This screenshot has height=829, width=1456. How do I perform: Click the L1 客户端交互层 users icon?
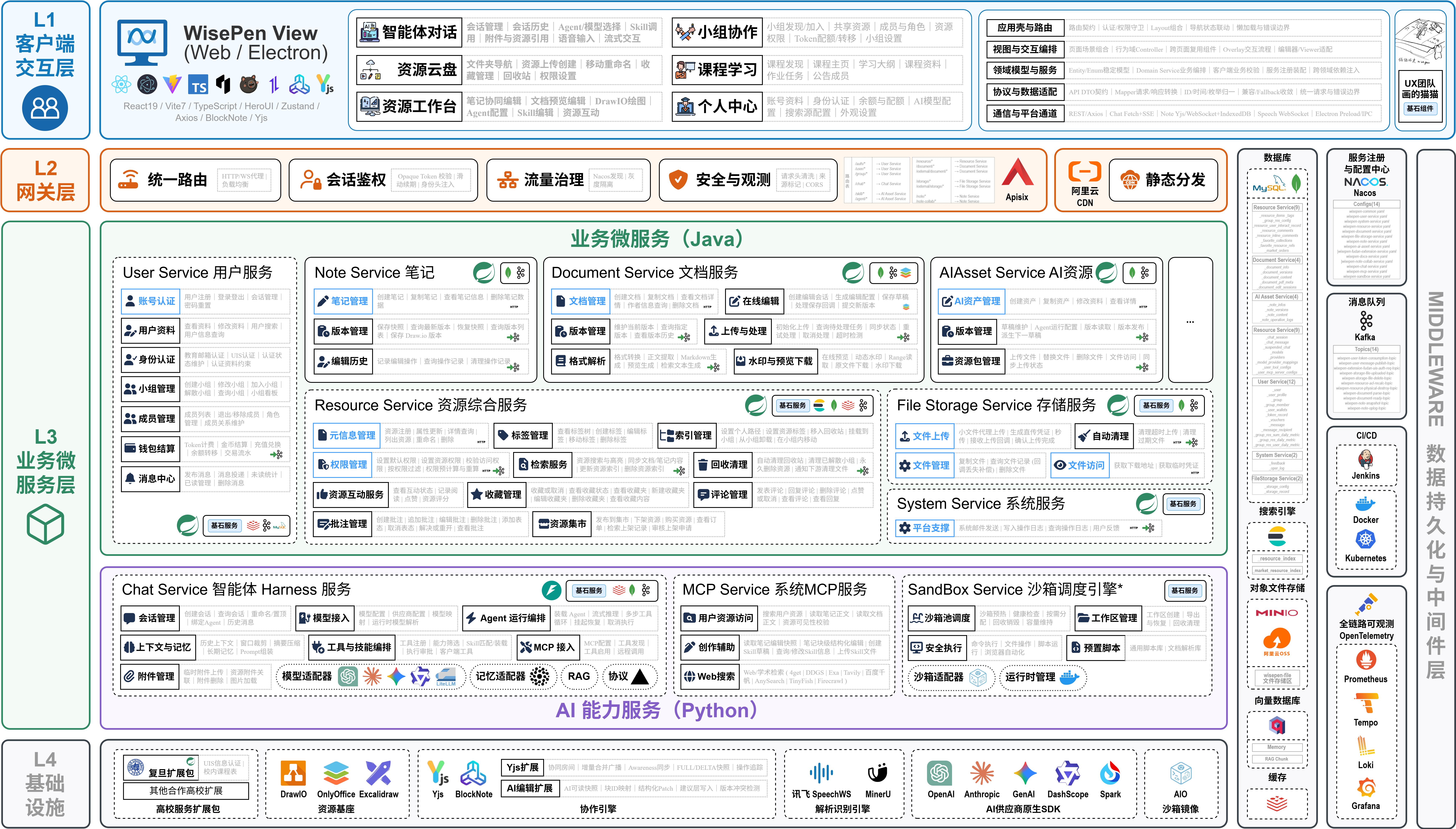45,108
